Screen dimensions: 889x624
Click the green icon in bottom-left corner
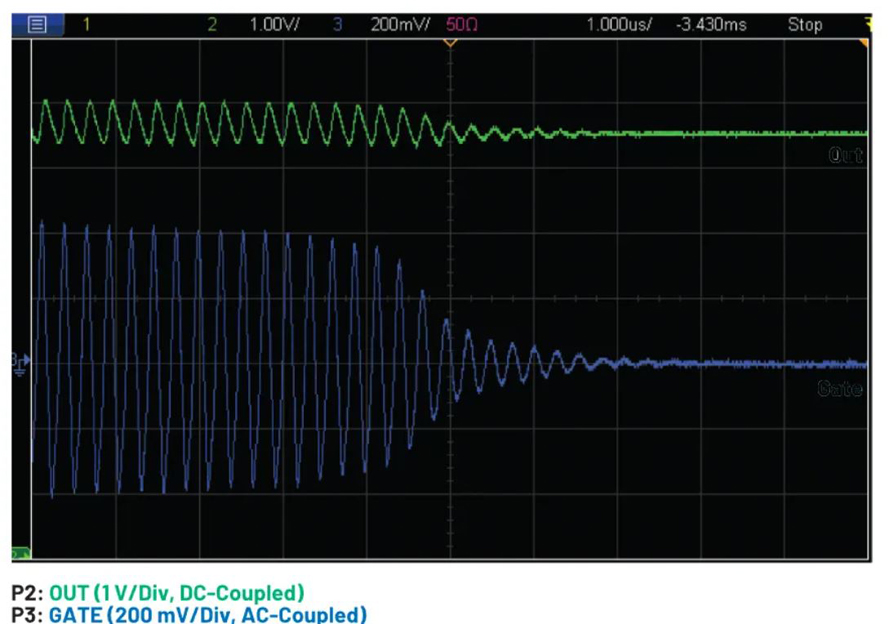pyautogui.click(x=20, y=553)
